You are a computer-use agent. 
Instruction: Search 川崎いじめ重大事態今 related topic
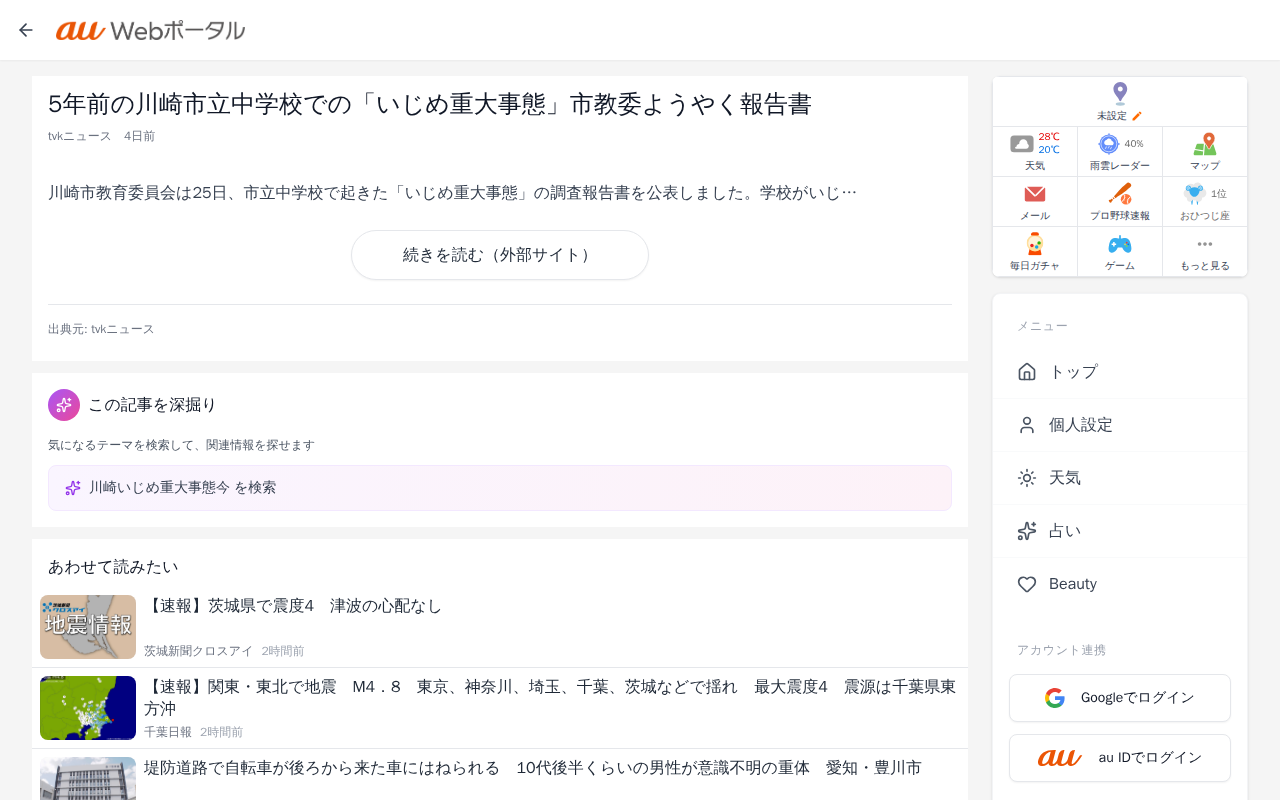500,488
